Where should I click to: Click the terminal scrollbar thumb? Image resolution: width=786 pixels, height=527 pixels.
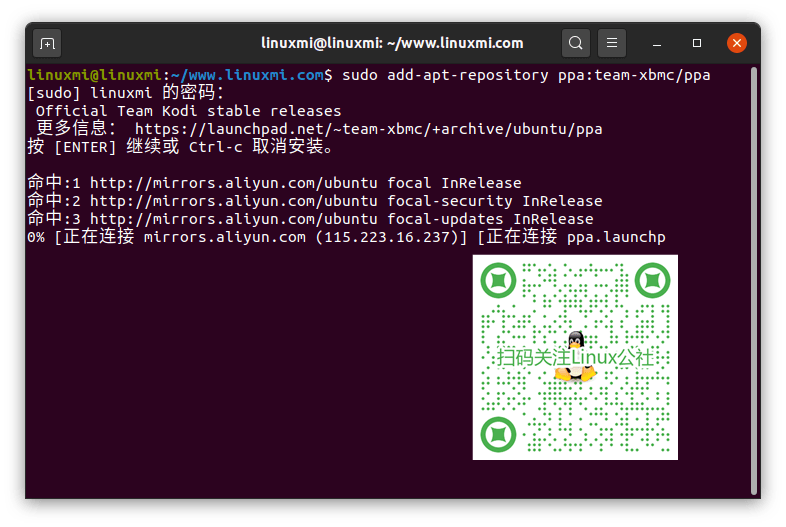pyautogui.click(x=754, y=280)
